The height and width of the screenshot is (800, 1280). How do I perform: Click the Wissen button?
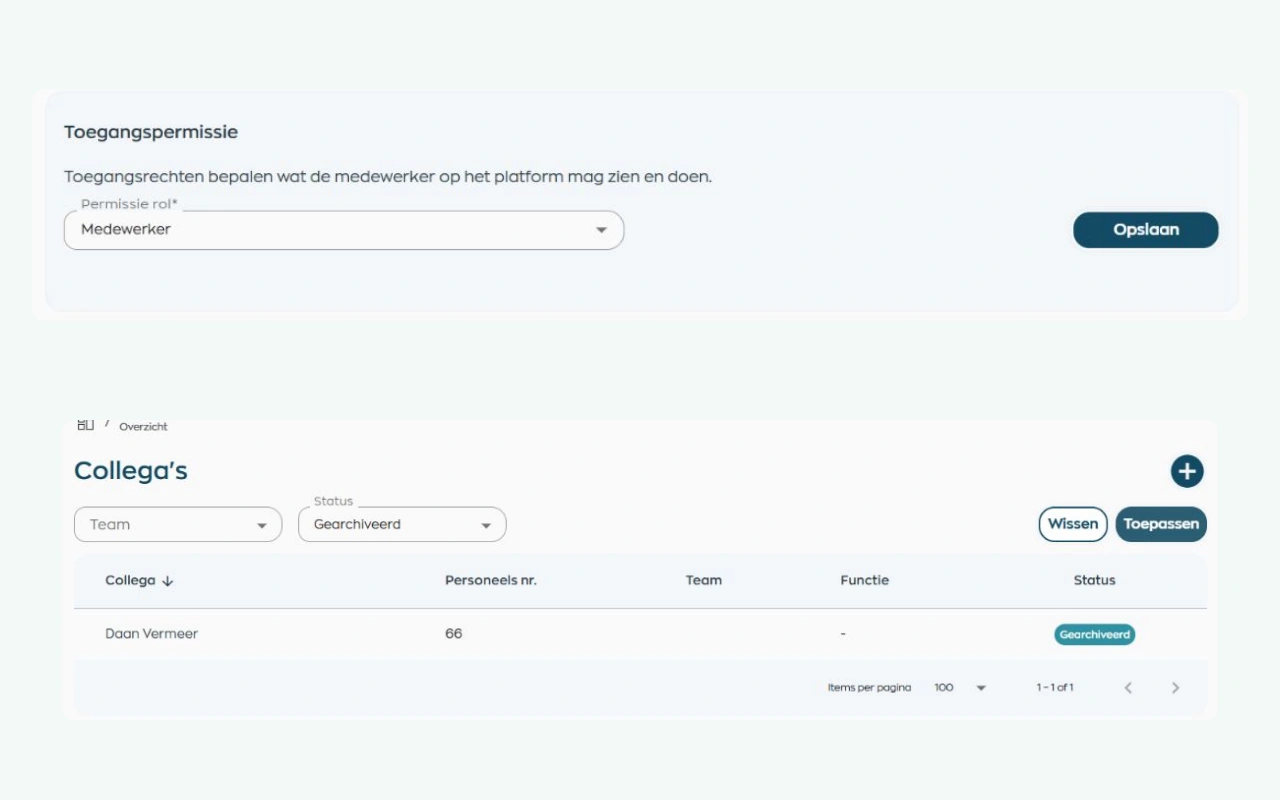1073,524
